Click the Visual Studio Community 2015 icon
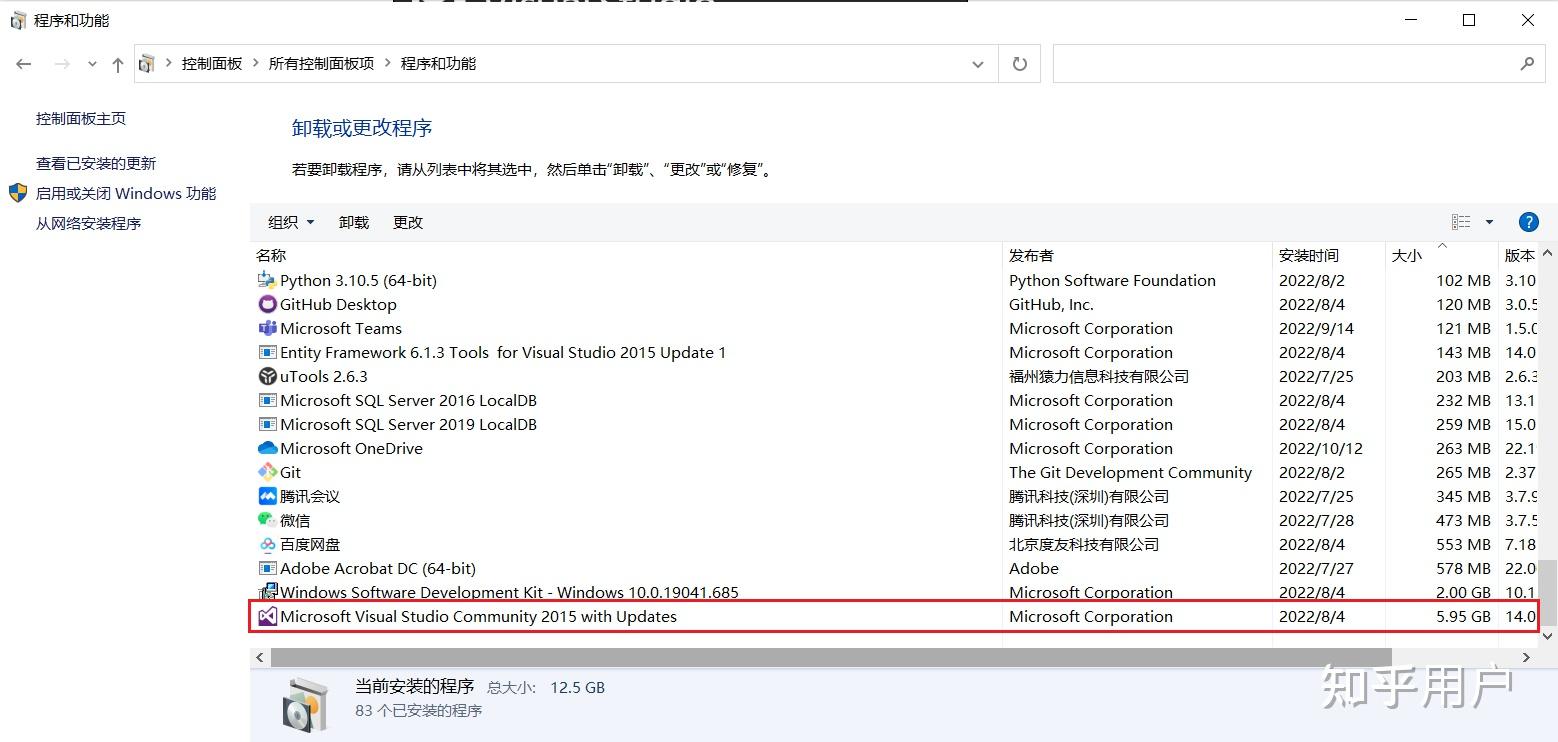This screenshot has width=1558, height=742. coord(267,616)
